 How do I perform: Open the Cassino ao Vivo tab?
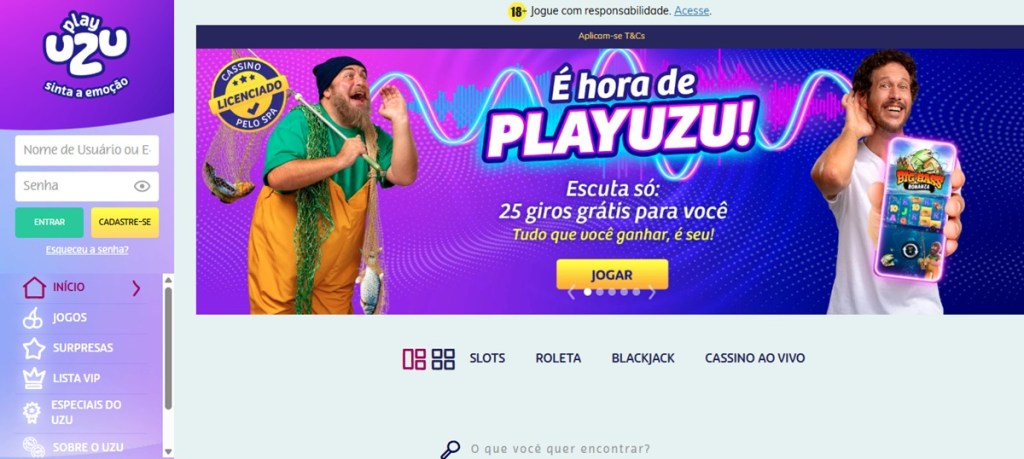755,358
